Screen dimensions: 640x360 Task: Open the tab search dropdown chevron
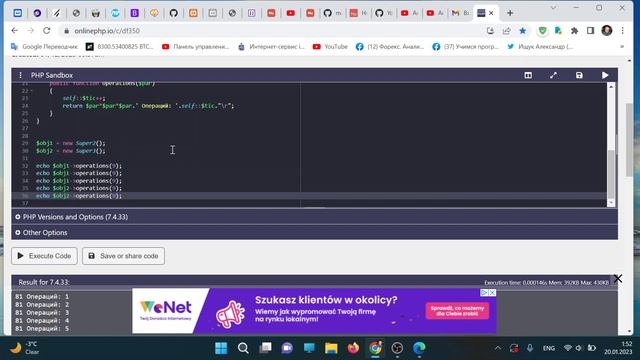[x=553, y=8]
